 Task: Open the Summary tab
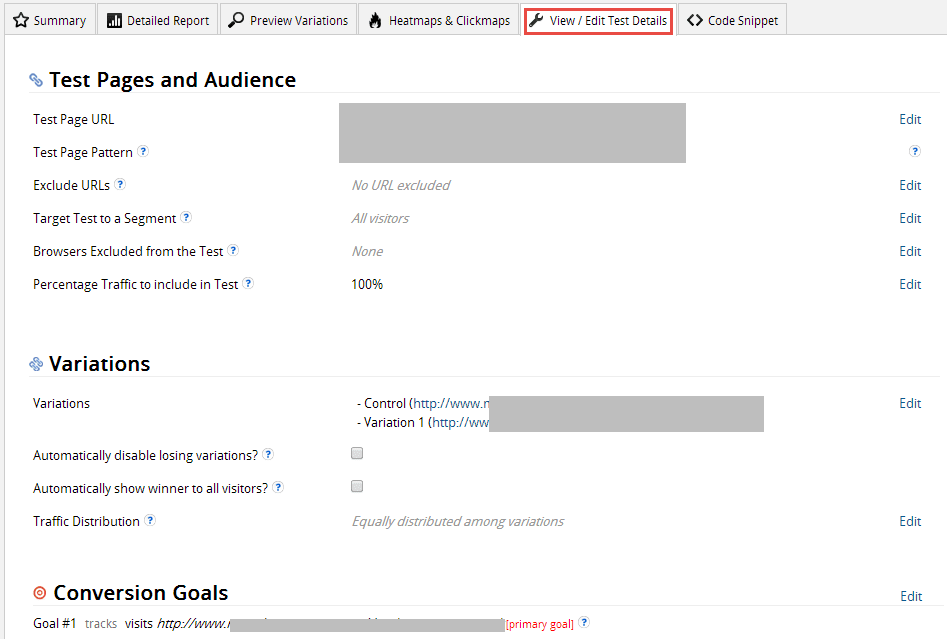coord(50,20)
